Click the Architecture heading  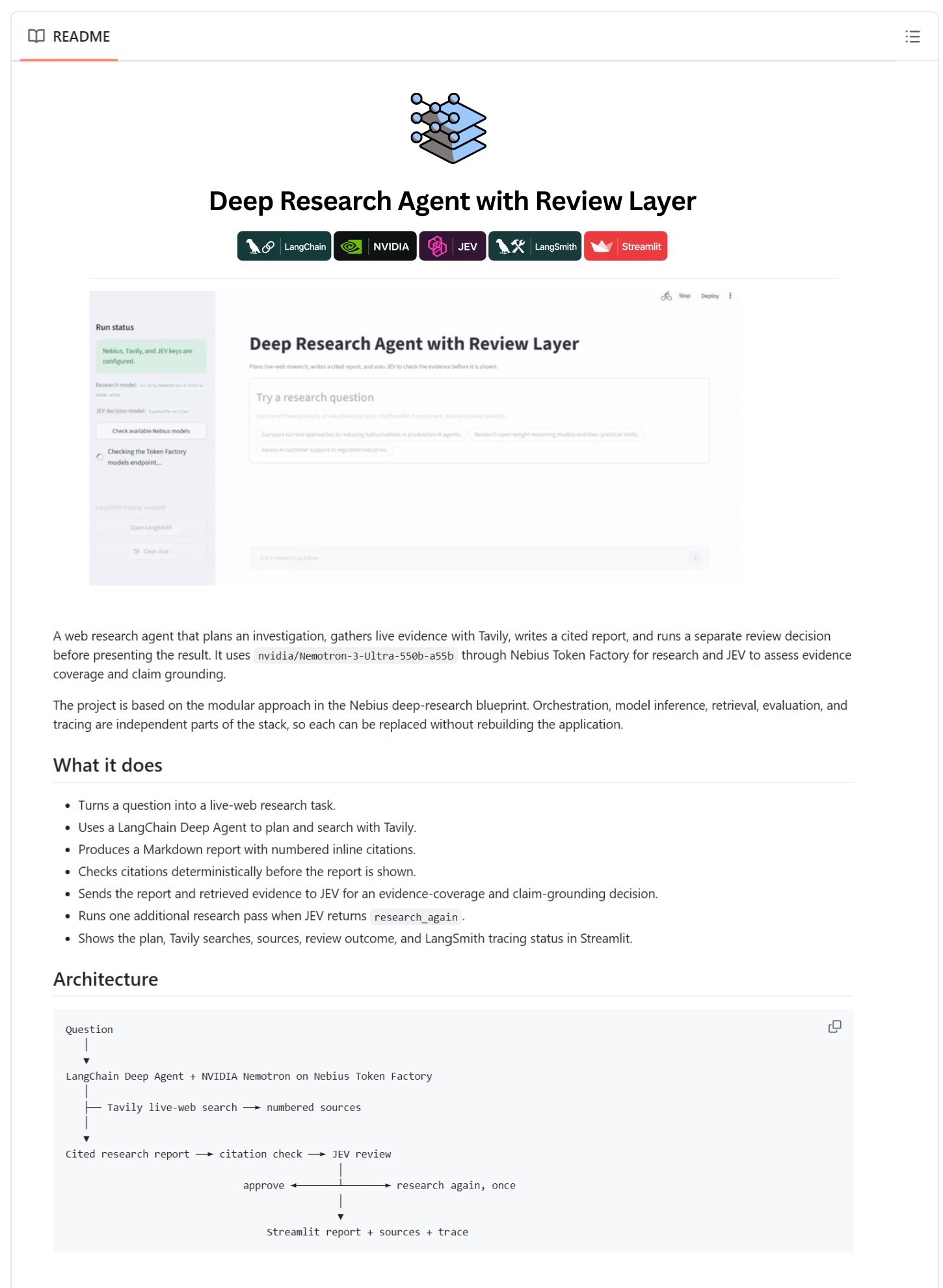tap(106, 979)
